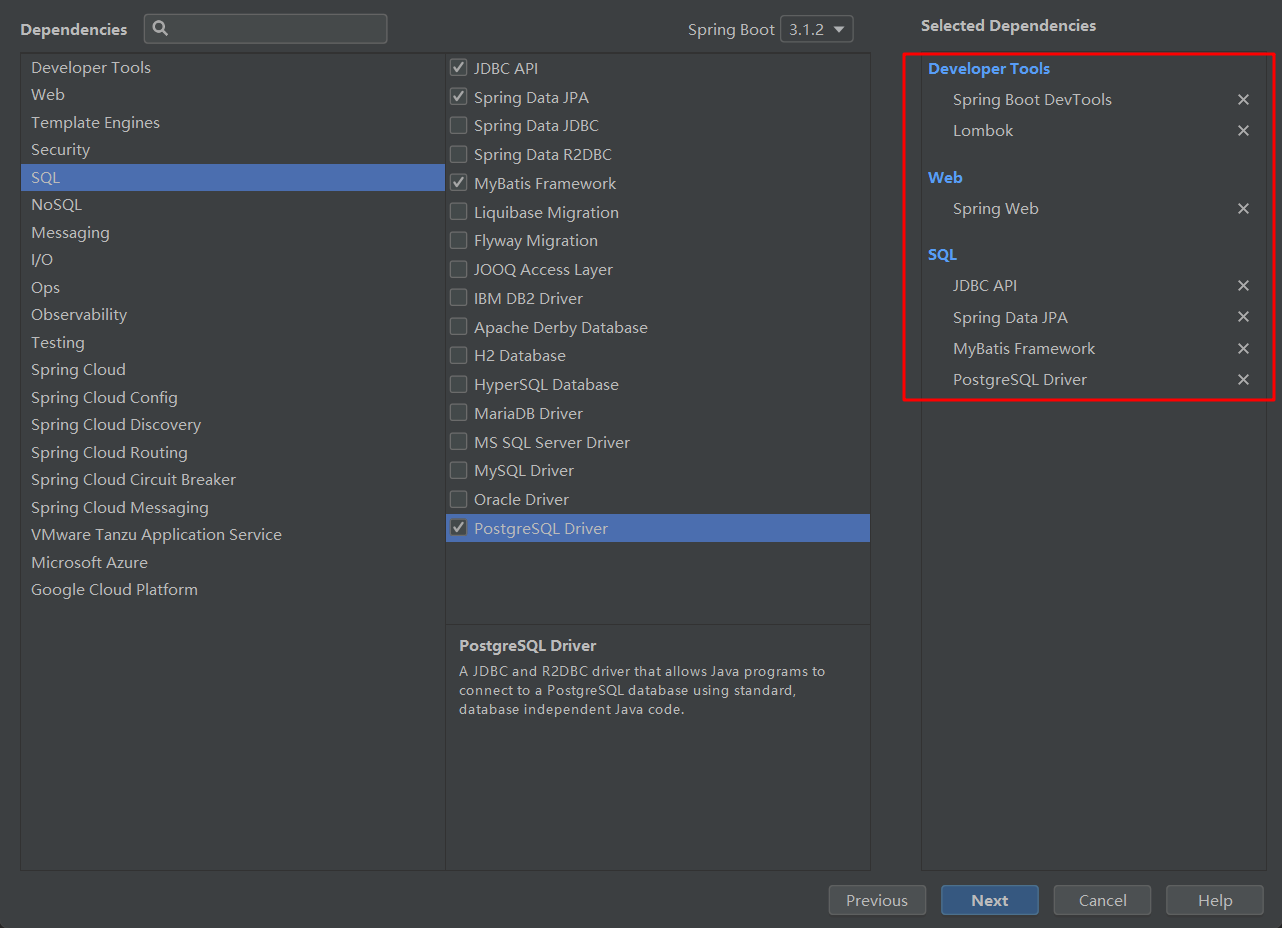Image resolution: width=1282 pixels, height=928 pixels.
Task: Remove Lombok from selected dependencies
Action: point(1243,131)
